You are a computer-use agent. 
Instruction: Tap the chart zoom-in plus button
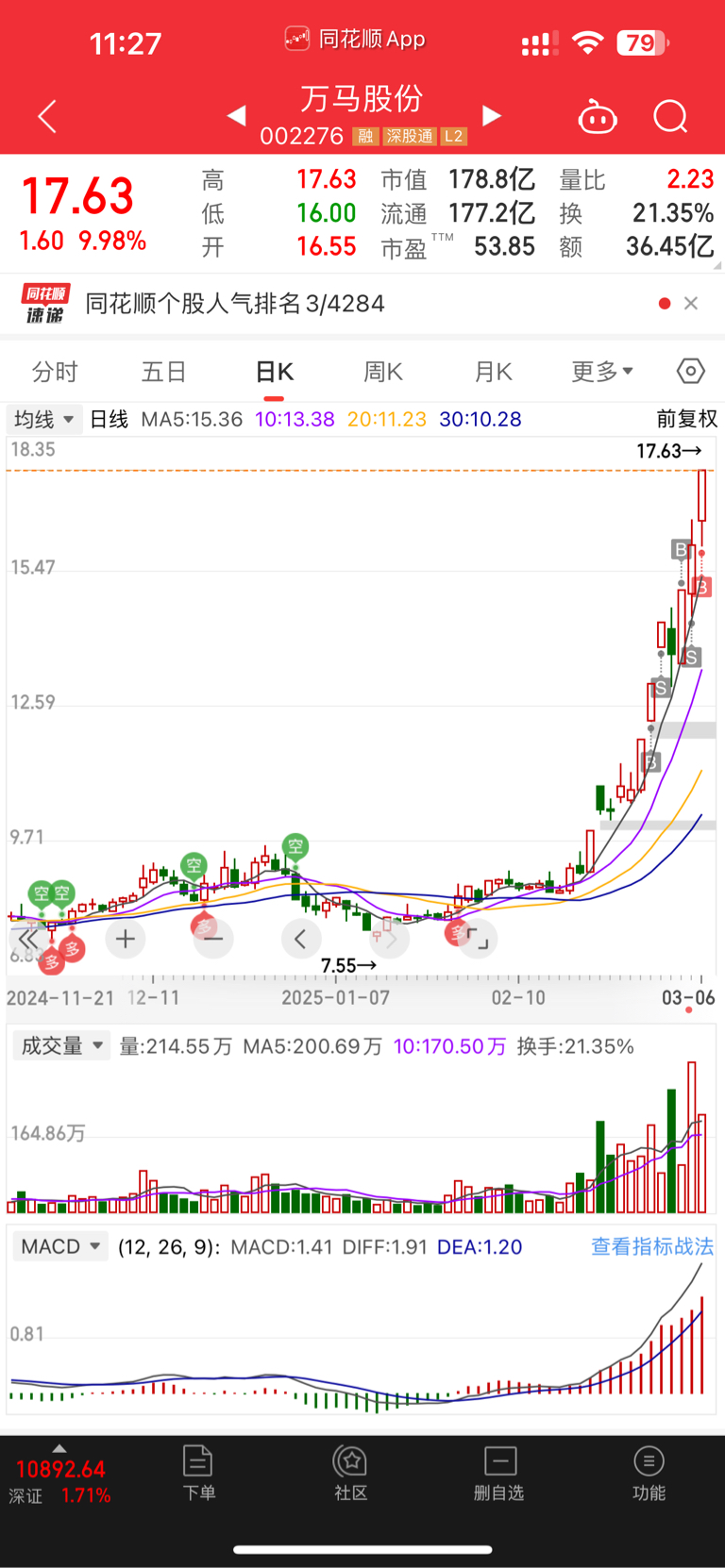(126, 939)
